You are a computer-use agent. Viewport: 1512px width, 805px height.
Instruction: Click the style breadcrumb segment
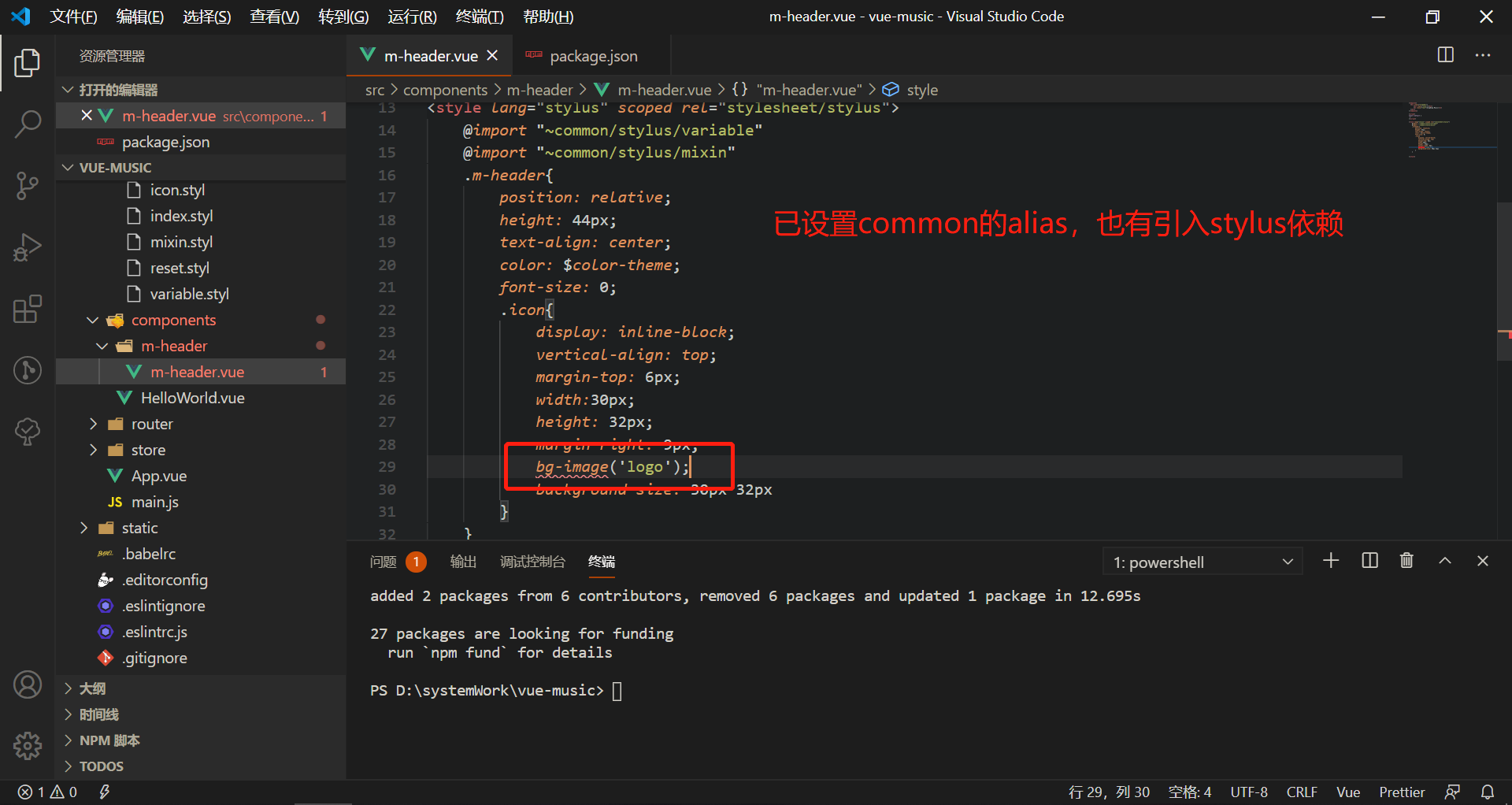[x=921, y=90]
